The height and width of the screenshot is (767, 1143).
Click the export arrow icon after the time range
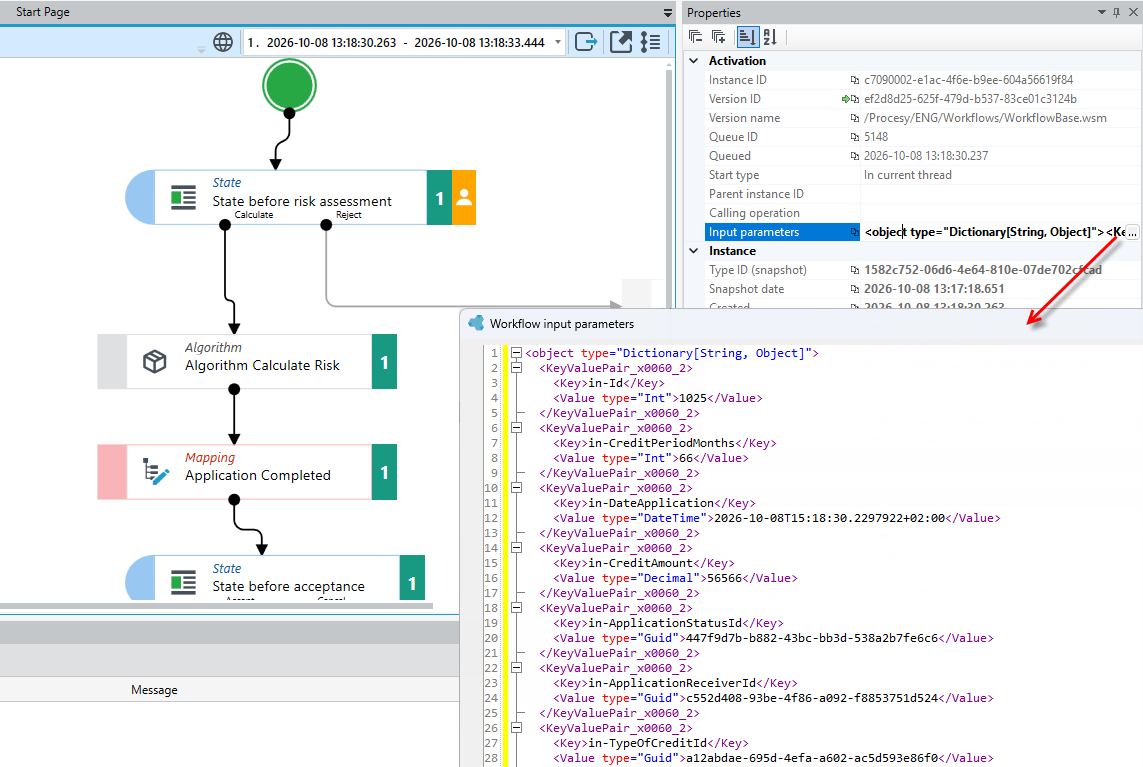(x=586, y=42)
